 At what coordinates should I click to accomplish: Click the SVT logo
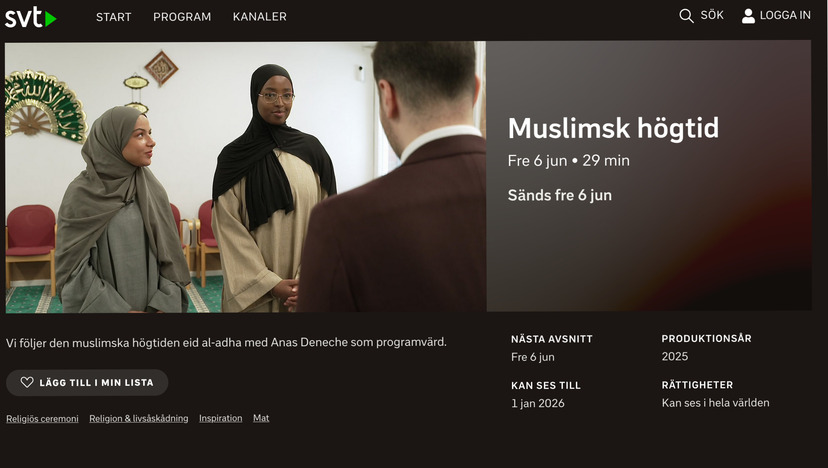click(31, 17)
